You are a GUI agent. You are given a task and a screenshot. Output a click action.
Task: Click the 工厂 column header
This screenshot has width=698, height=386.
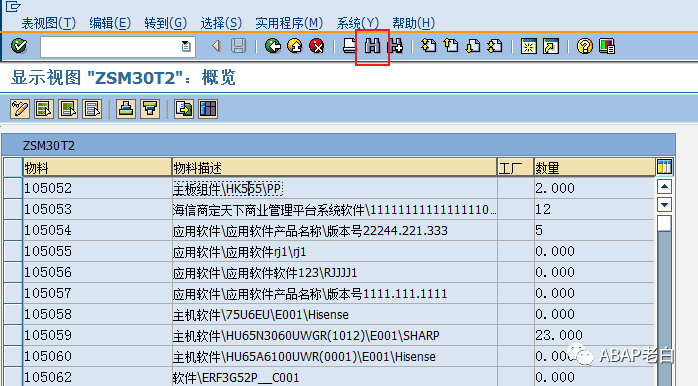[515, 168]
